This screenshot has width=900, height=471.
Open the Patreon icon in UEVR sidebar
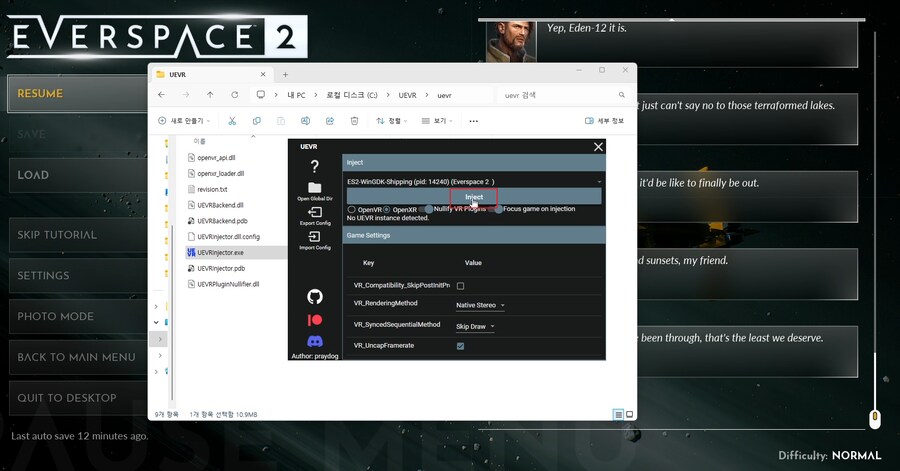pyautogui.click(x=315, y=320)
